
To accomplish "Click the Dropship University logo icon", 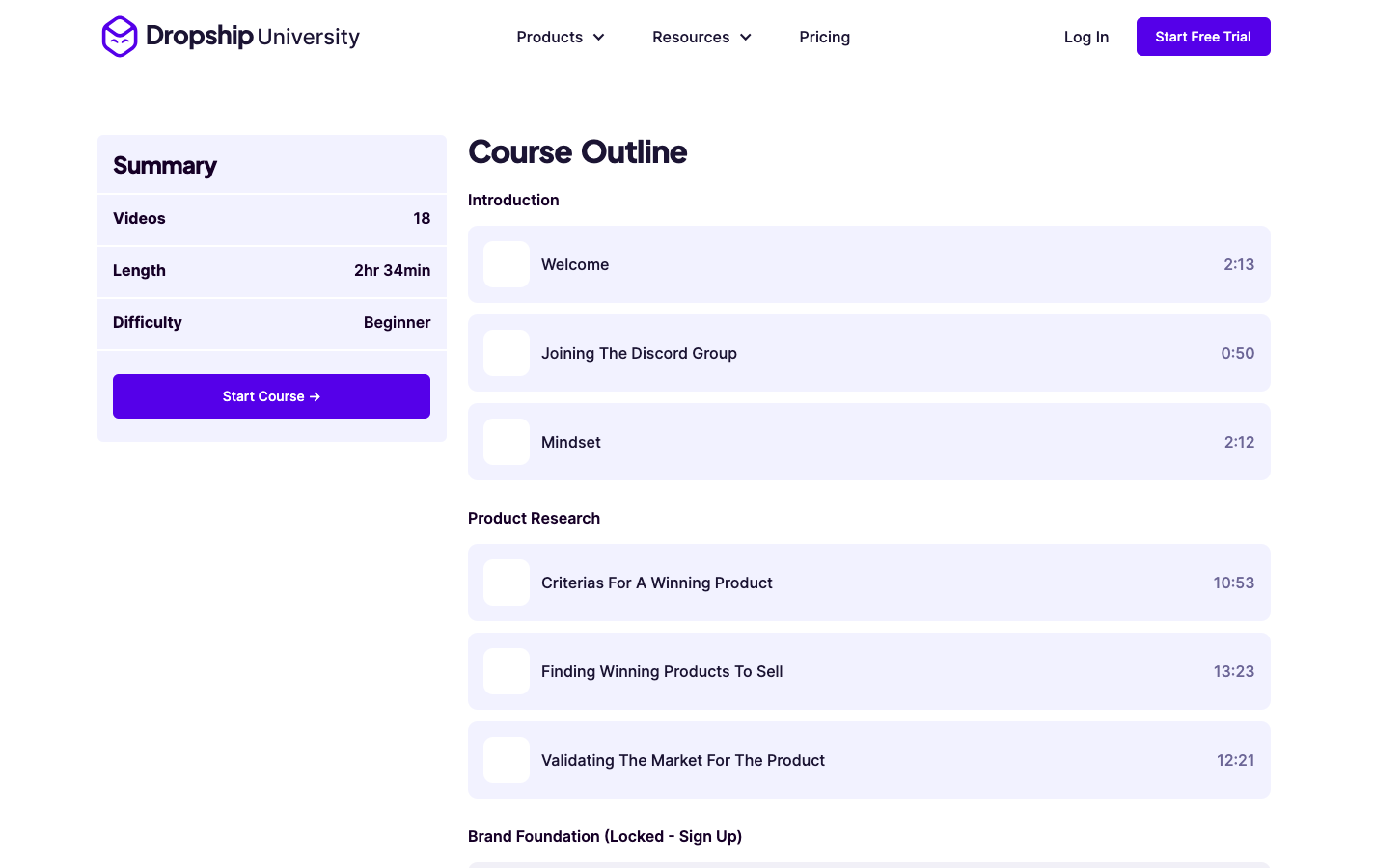I will tap(120, 37).
